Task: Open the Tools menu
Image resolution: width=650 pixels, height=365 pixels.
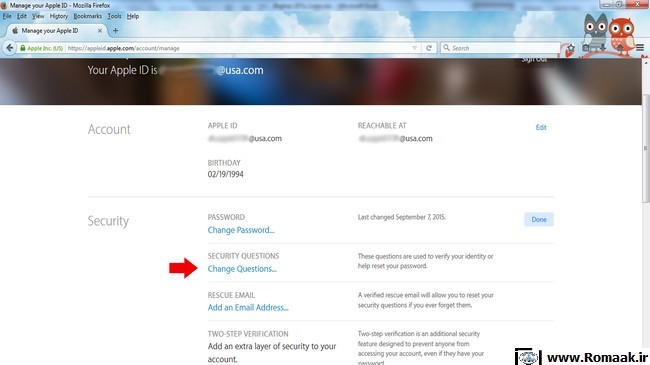Action: (x=114, y=16)
